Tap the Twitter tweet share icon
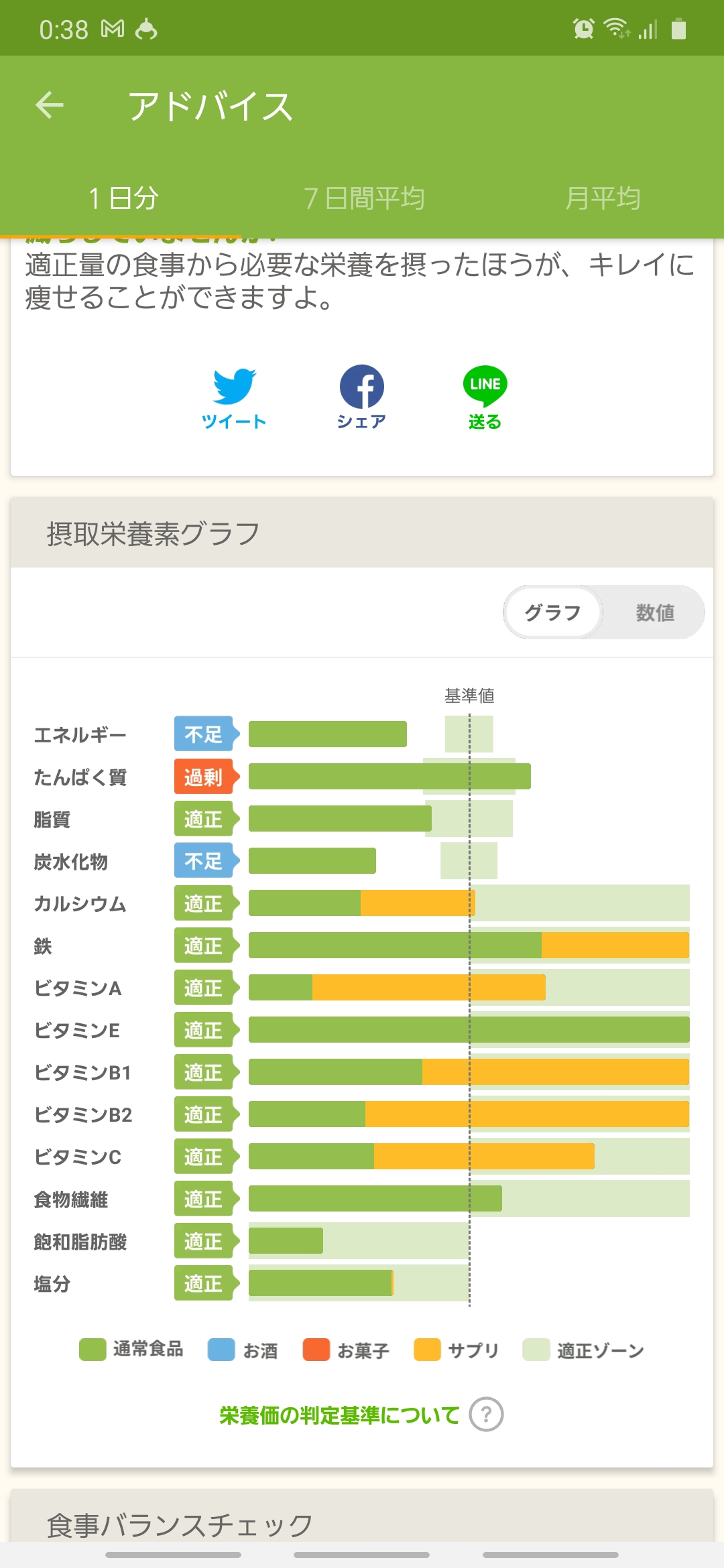The height and width of the screenshot is (1568, 724). pyautogui.click(x=234, y=387)
